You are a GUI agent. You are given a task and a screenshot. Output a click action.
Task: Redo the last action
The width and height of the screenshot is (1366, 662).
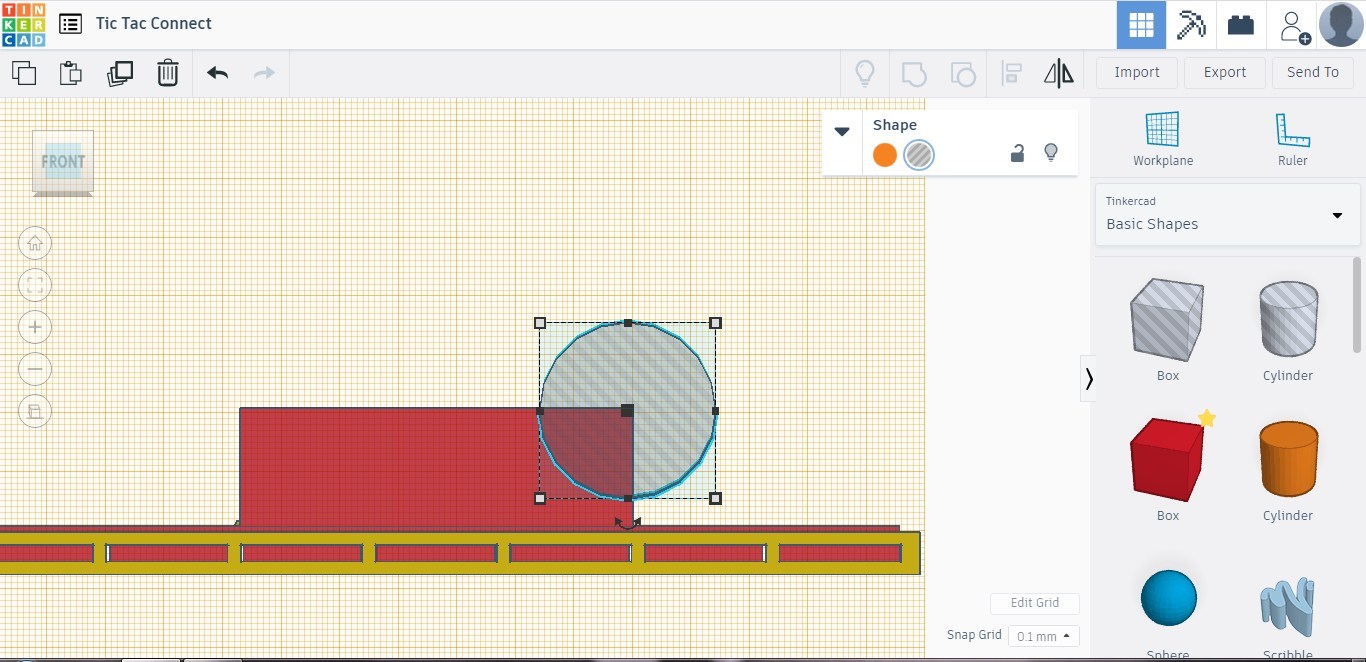264,73
